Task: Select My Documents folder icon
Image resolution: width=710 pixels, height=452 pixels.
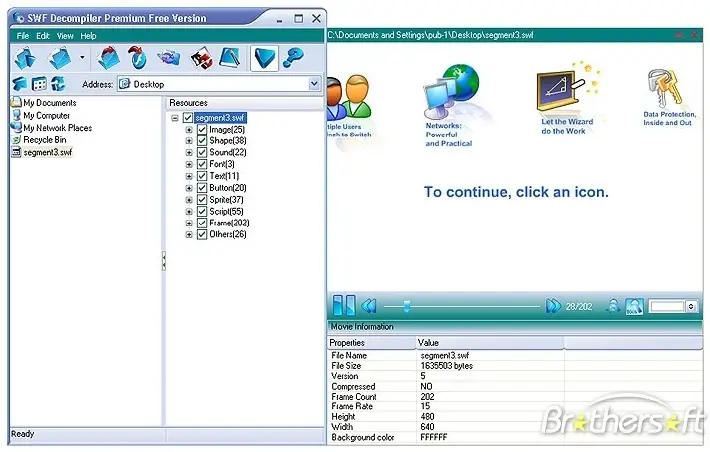Action: click(16, 102)
